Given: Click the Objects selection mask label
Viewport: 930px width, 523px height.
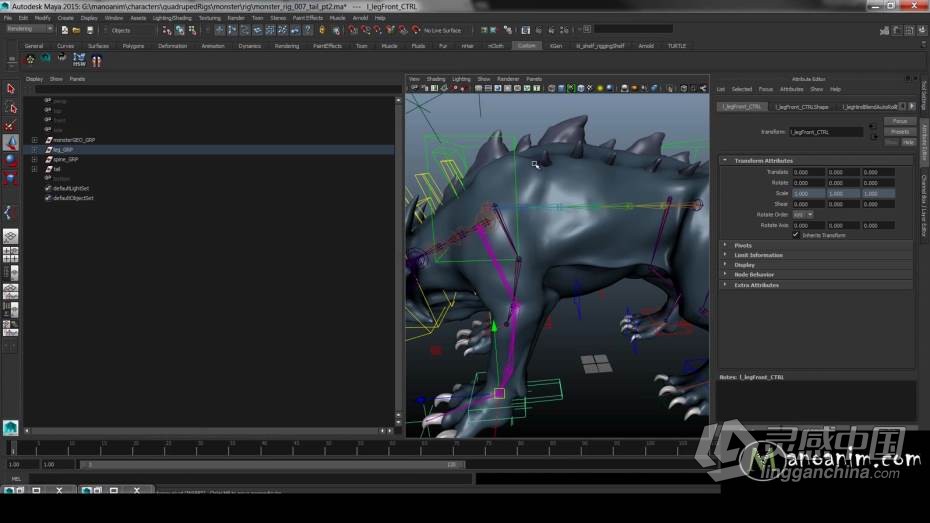Looking at the screenshot, I should (120, 30).
